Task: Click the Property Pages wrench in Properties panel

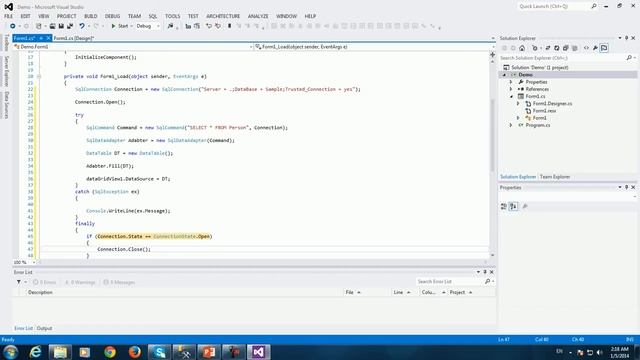Action: point(525,207)
